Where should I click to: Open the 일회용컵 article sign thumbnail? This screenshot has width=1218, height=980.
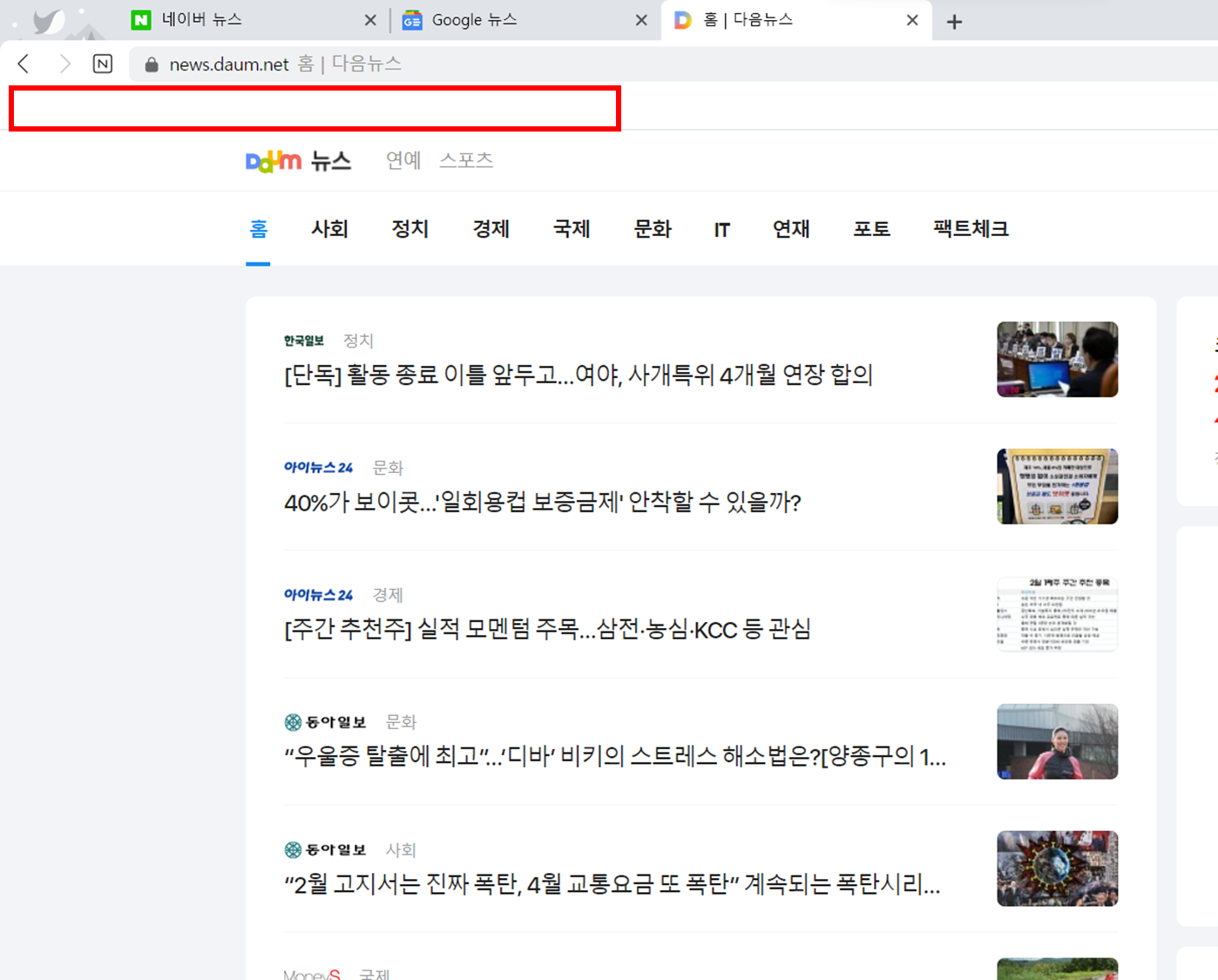pyautogui.click(x=1058, y=486)
